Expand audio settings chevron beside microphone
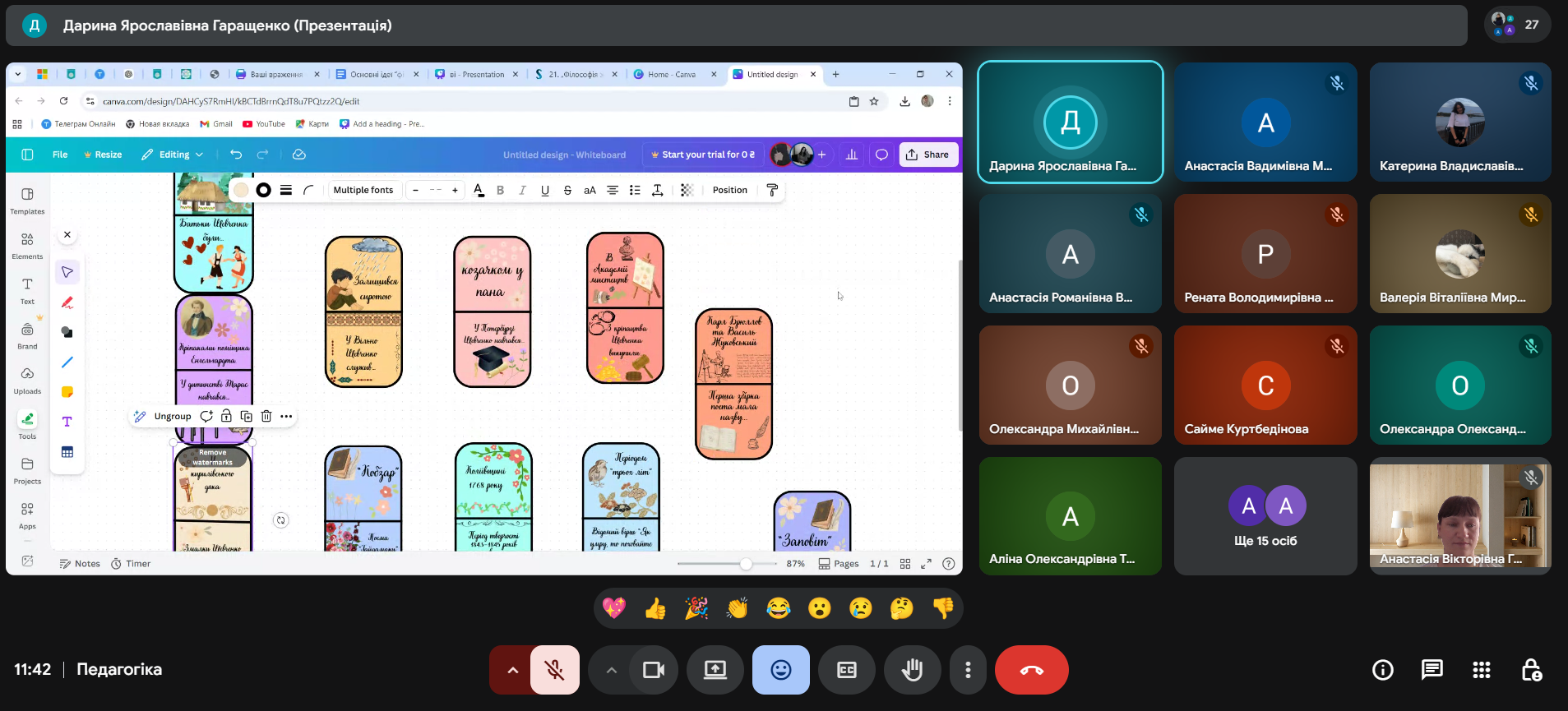 512,670
